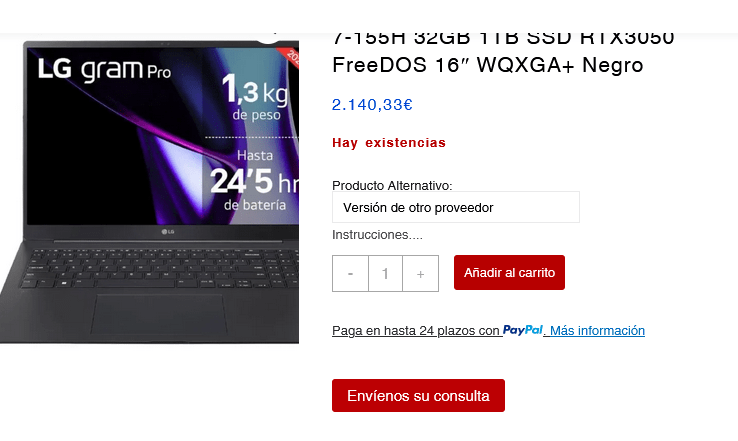This screenshot has width=738, height=441.
Task: Click the Hay existencias stock status
Action: point(389,143)
